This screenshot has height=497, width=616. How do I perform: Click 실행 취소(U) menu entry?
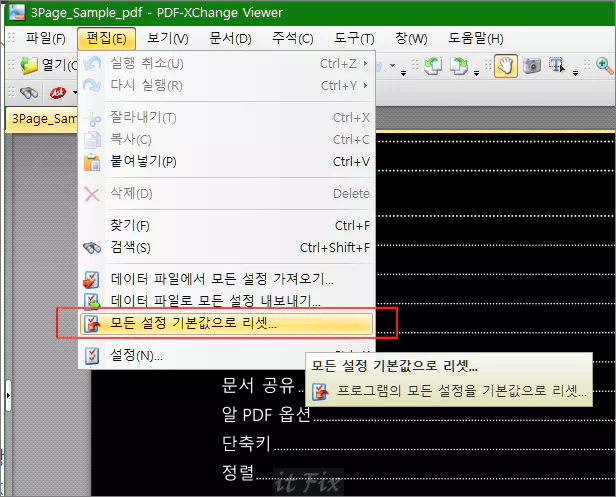click(227, 64)
